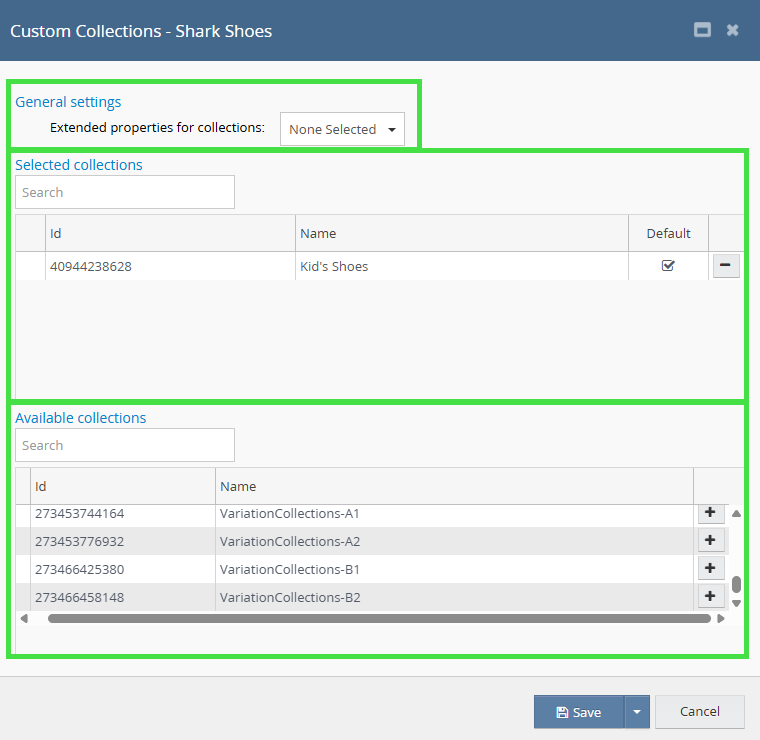This screenshot has height=740, width=760.
Task: Select the Id cell 273466425380
Action: (x=123, y=569)
